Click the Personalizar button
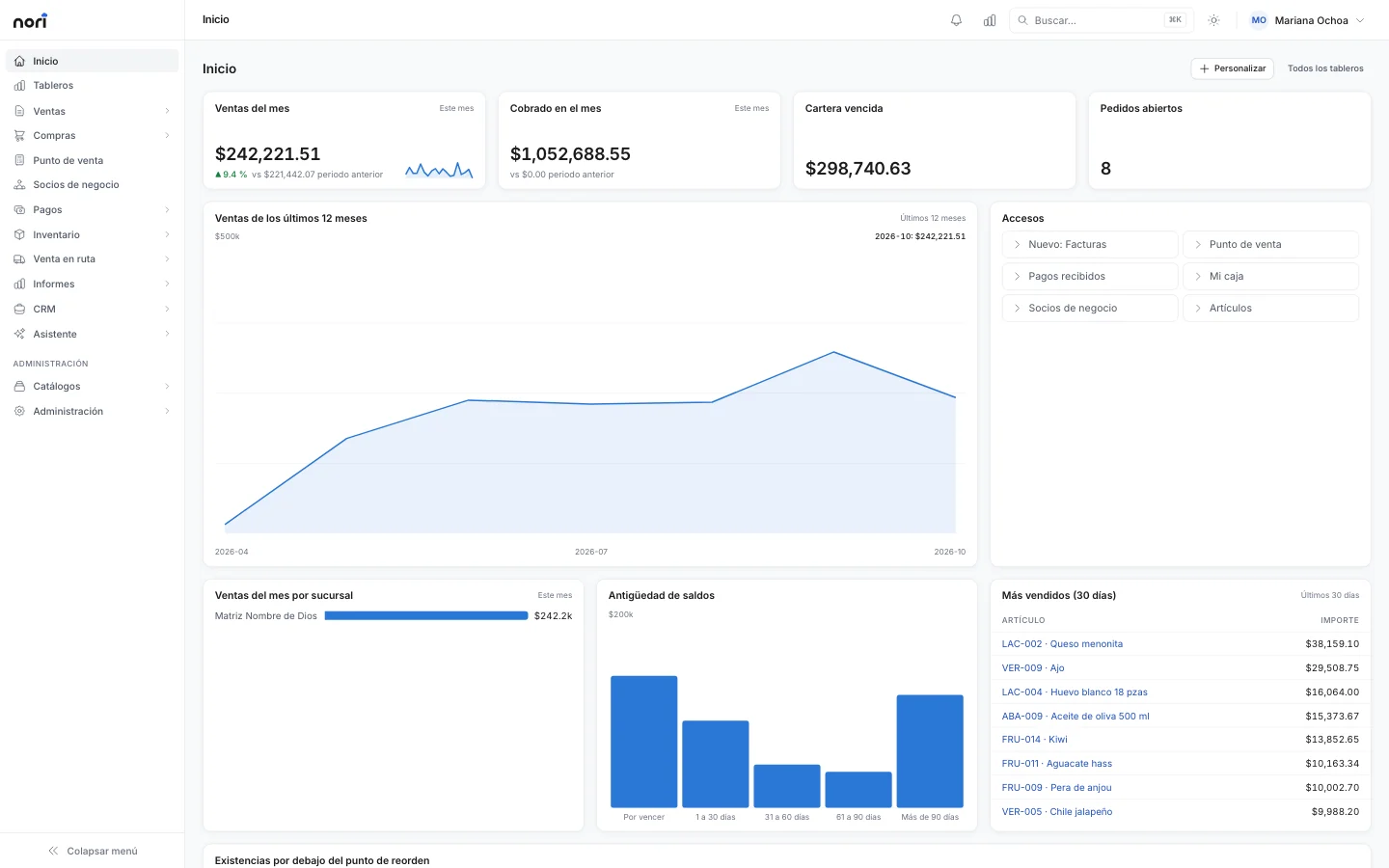The height and width of the screenshot is (868, 1389). 1232,68
